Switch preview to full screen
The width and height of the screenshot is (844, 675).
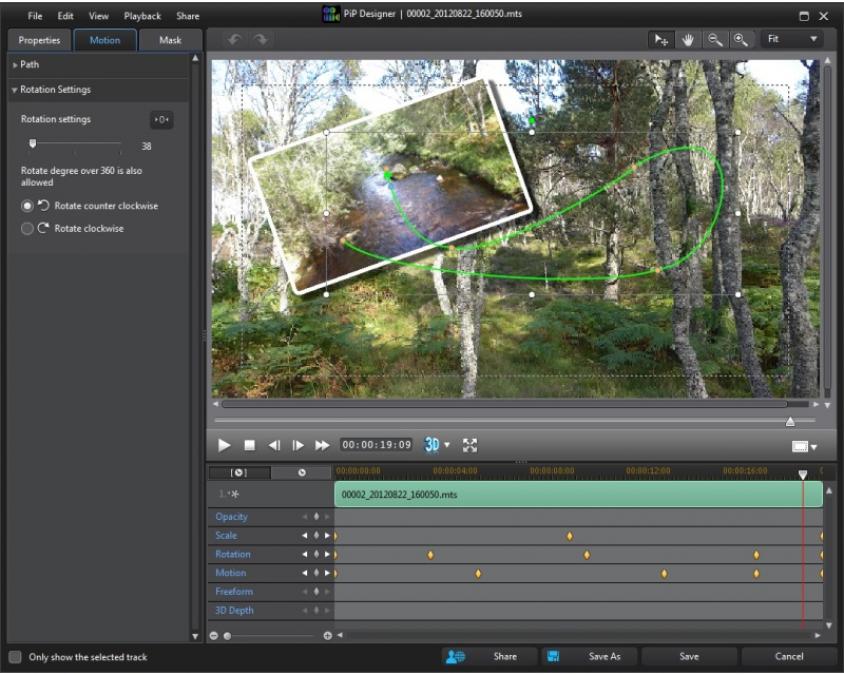point(470,445)
